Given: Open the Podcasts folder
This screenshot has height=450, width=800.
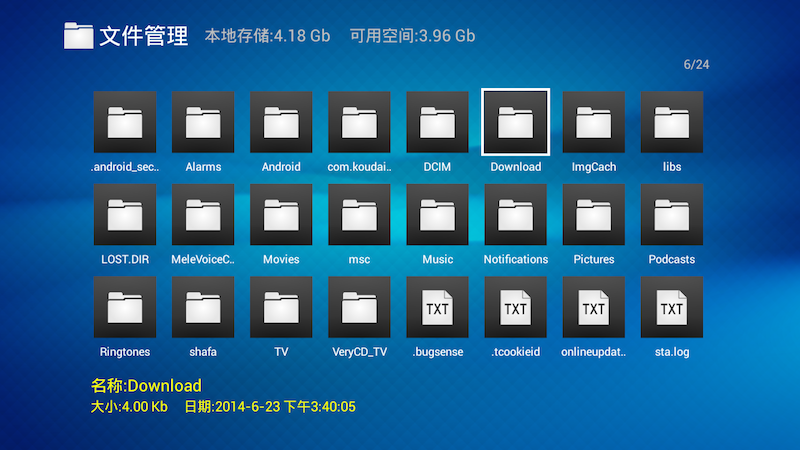Looking at the screenshot, I should (x=672, y=215).
